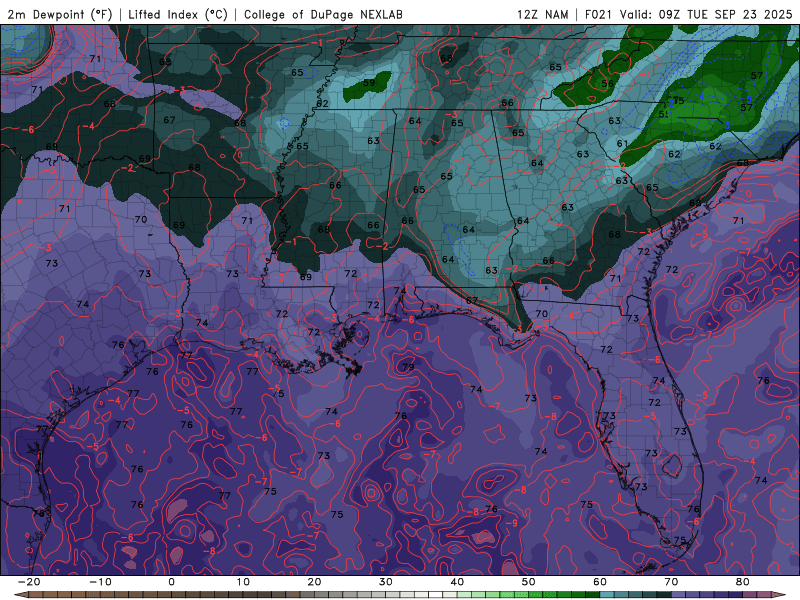Click the '12Z NAM' model run label

point(542,15)
